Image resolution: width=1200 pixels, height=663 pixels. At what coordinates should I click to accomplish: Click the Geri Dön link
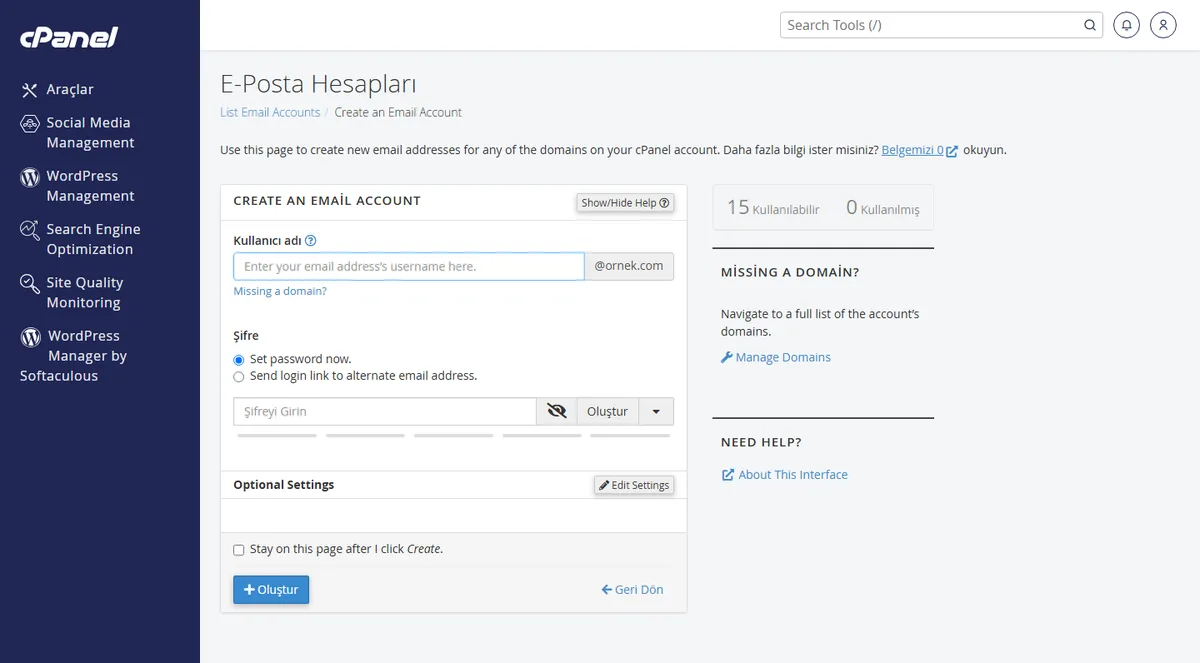pyautogui.click(x=632, y=590)
